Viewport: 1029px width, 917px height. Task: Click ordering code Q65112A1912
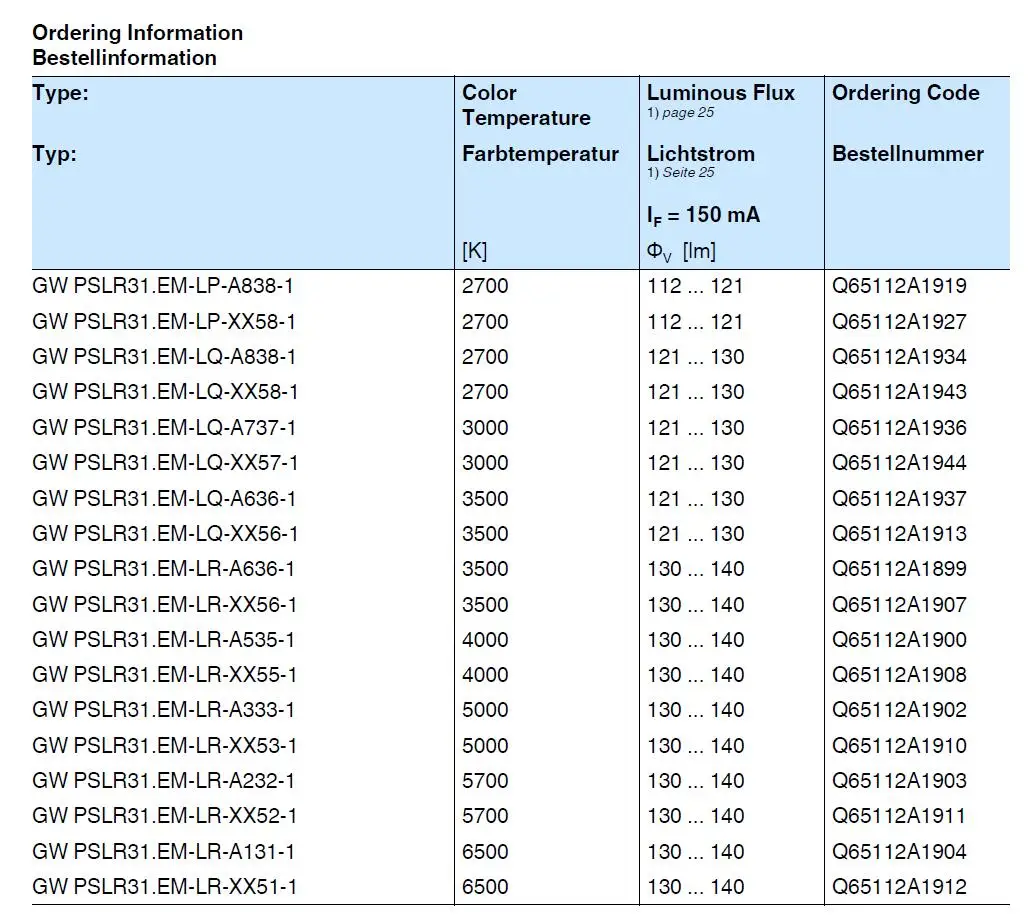(x=899, y=887)
